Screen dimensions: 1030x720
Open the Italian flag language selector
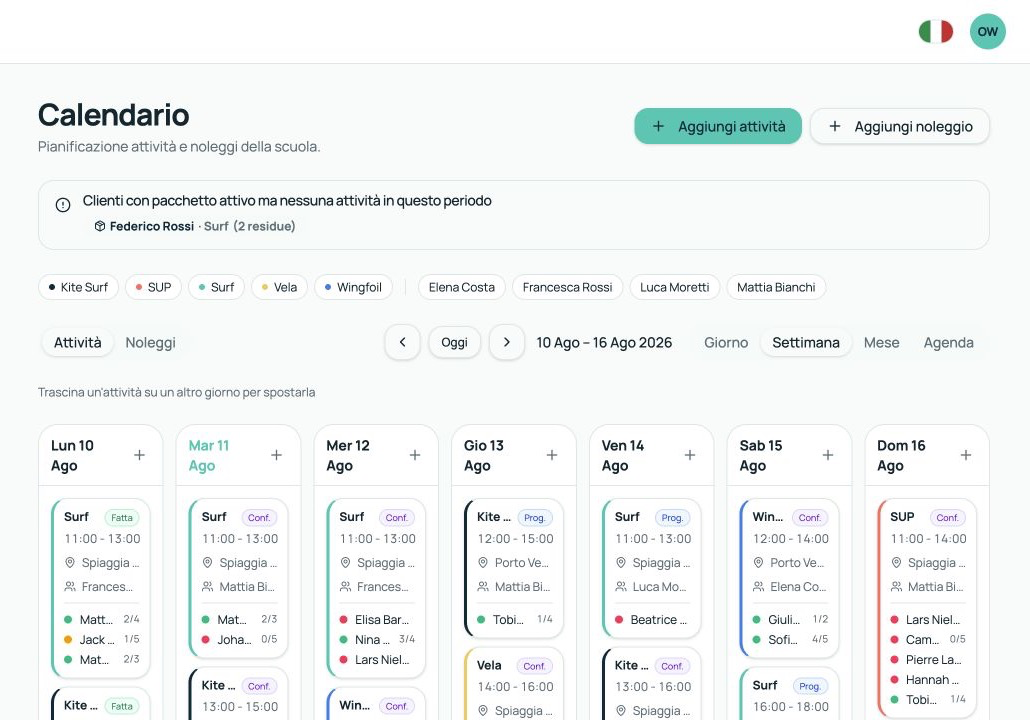(x=935, y=32)
